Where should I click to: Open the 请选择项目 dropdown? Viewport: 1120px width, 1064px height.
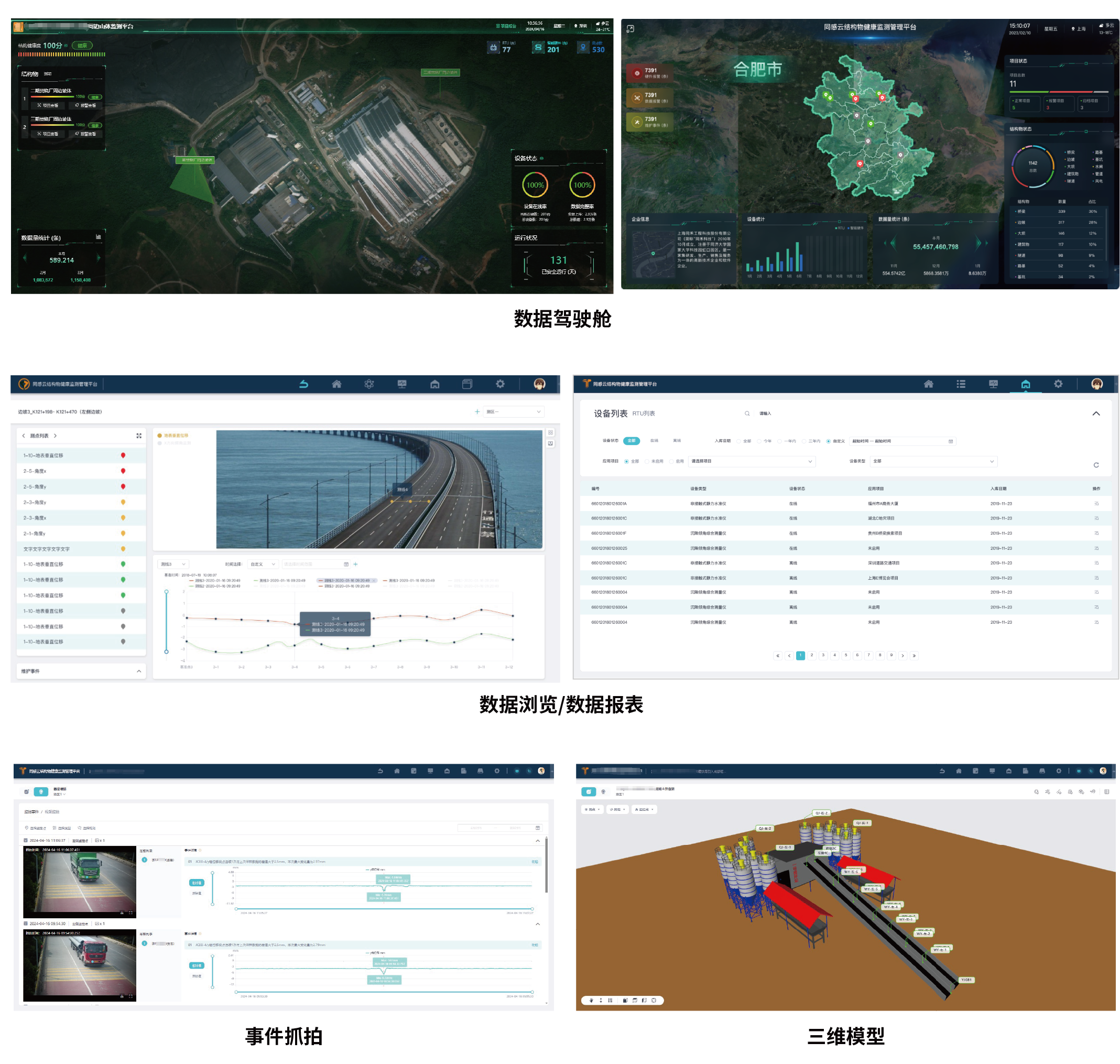752,462
